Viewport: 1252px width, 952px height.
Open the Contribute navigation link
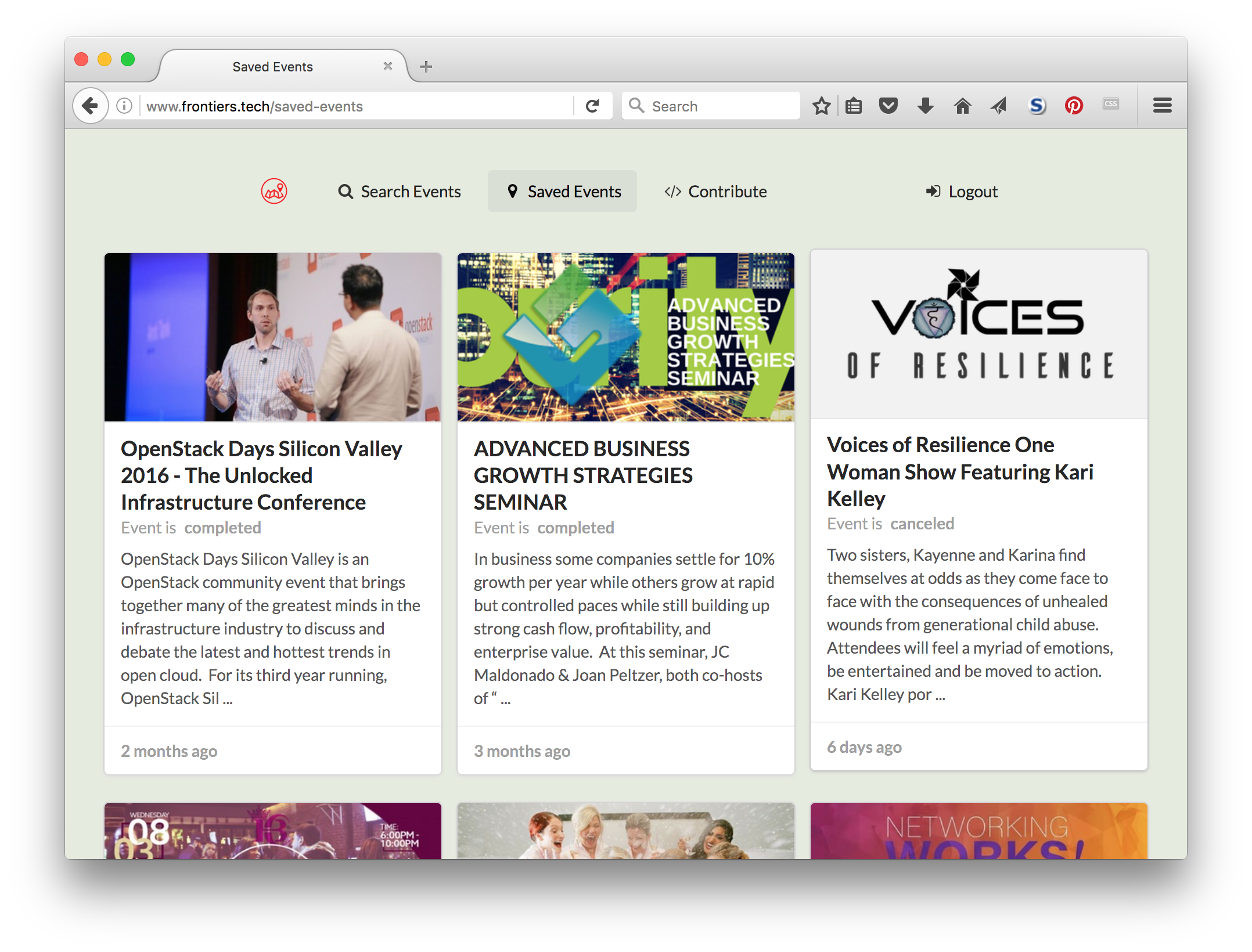[x=715, y=192]
